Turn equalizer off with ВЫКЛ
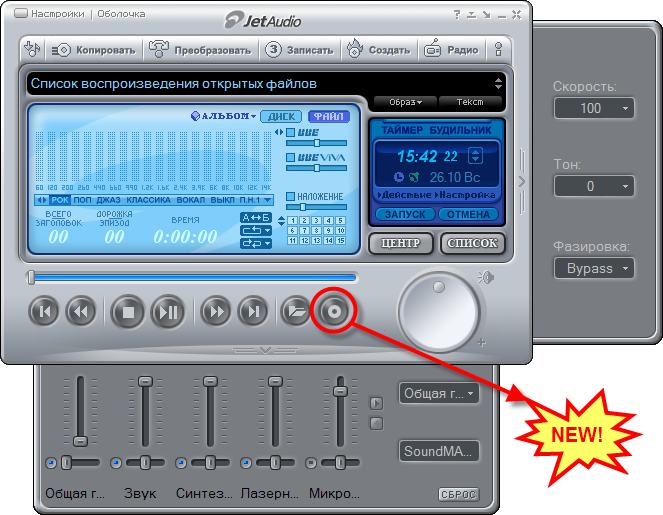This screenshot has width=663, height=515. pyautogui.click(x=222, y=200)
